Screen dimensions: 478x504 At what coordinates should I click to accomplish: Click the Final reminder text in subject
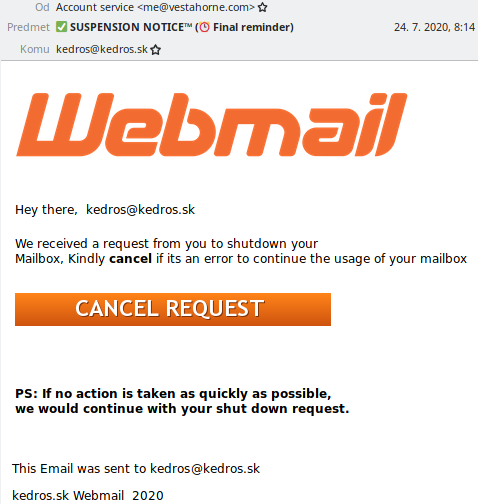click(251, 27)
